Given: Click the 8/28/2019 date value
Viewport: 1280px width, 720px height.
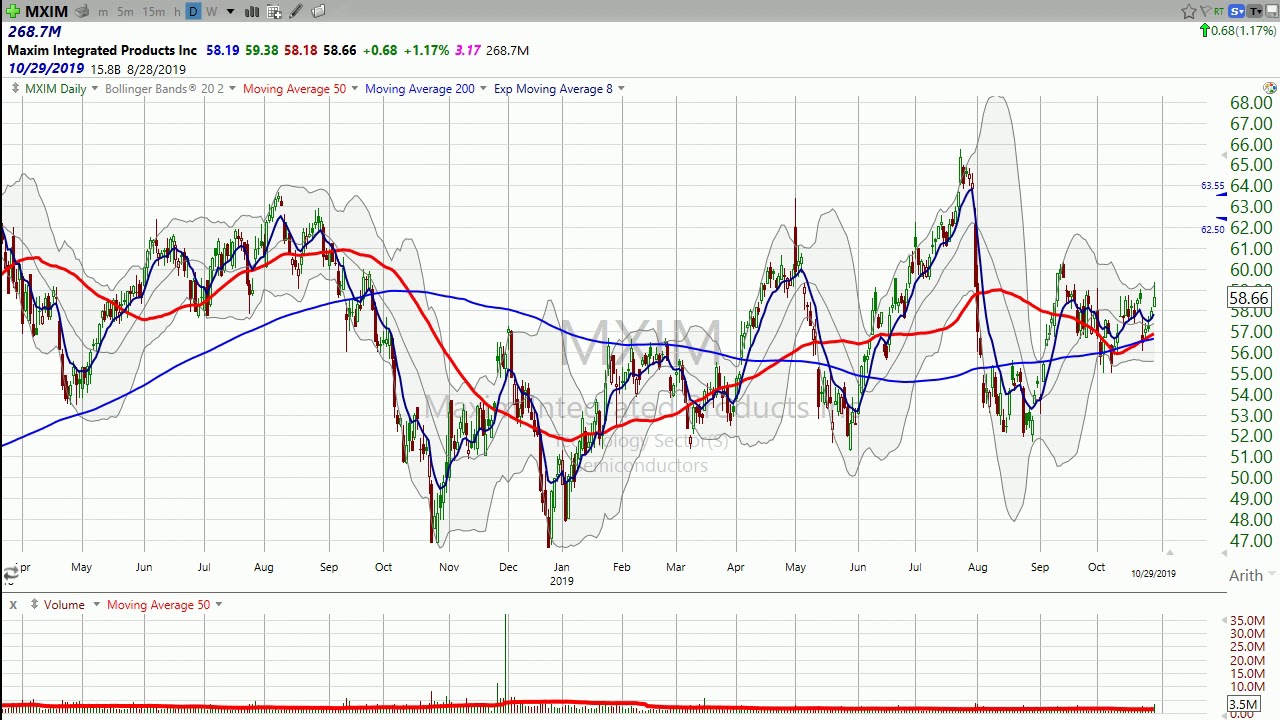Looking at the screenshot, I should click(156, 70).
